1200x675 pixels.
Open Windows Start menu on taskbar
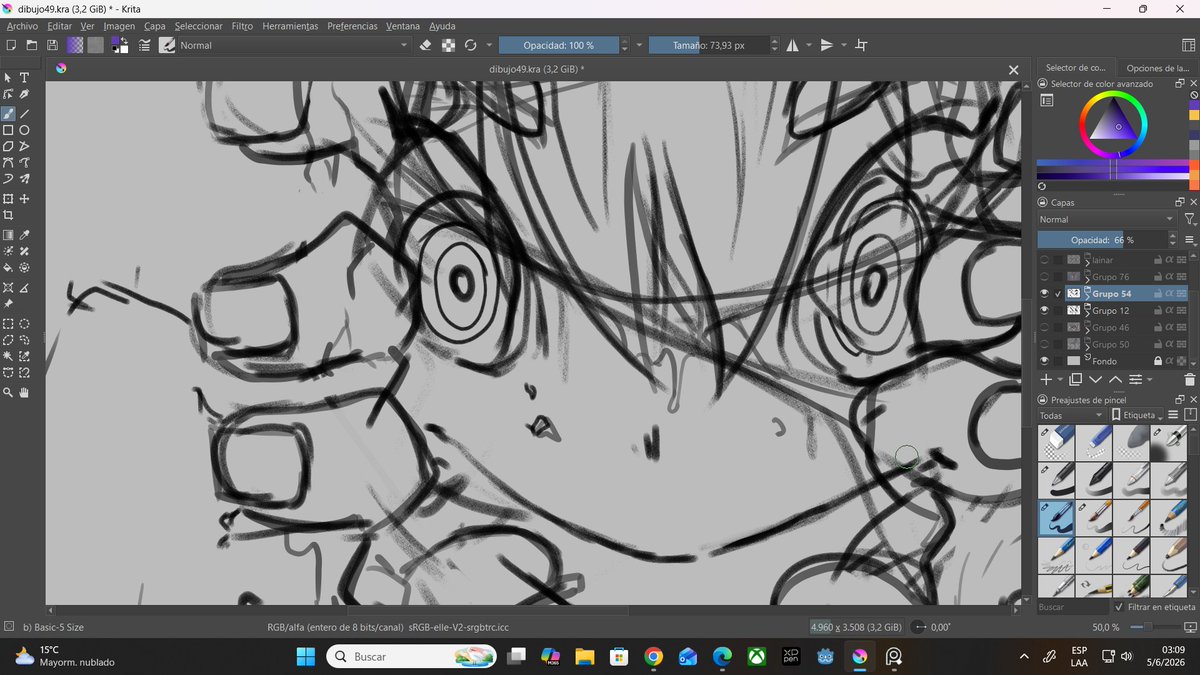tap(305, 656)
